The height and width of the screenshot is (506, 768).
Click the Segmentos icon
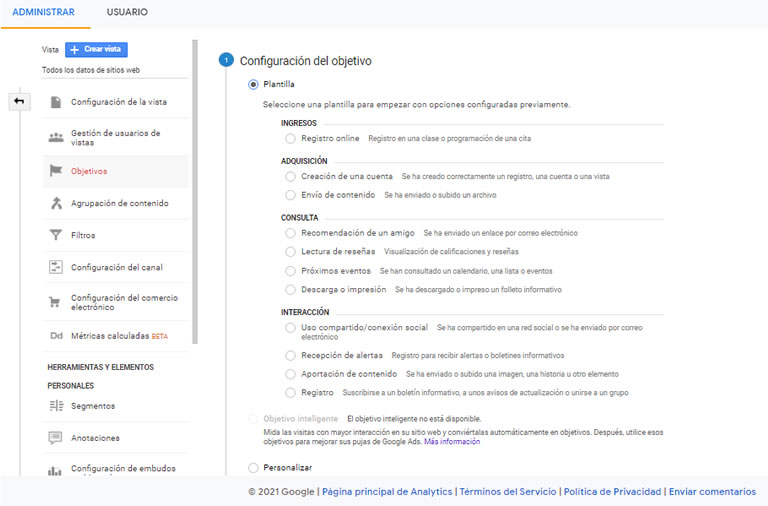[x=56, y=406]
